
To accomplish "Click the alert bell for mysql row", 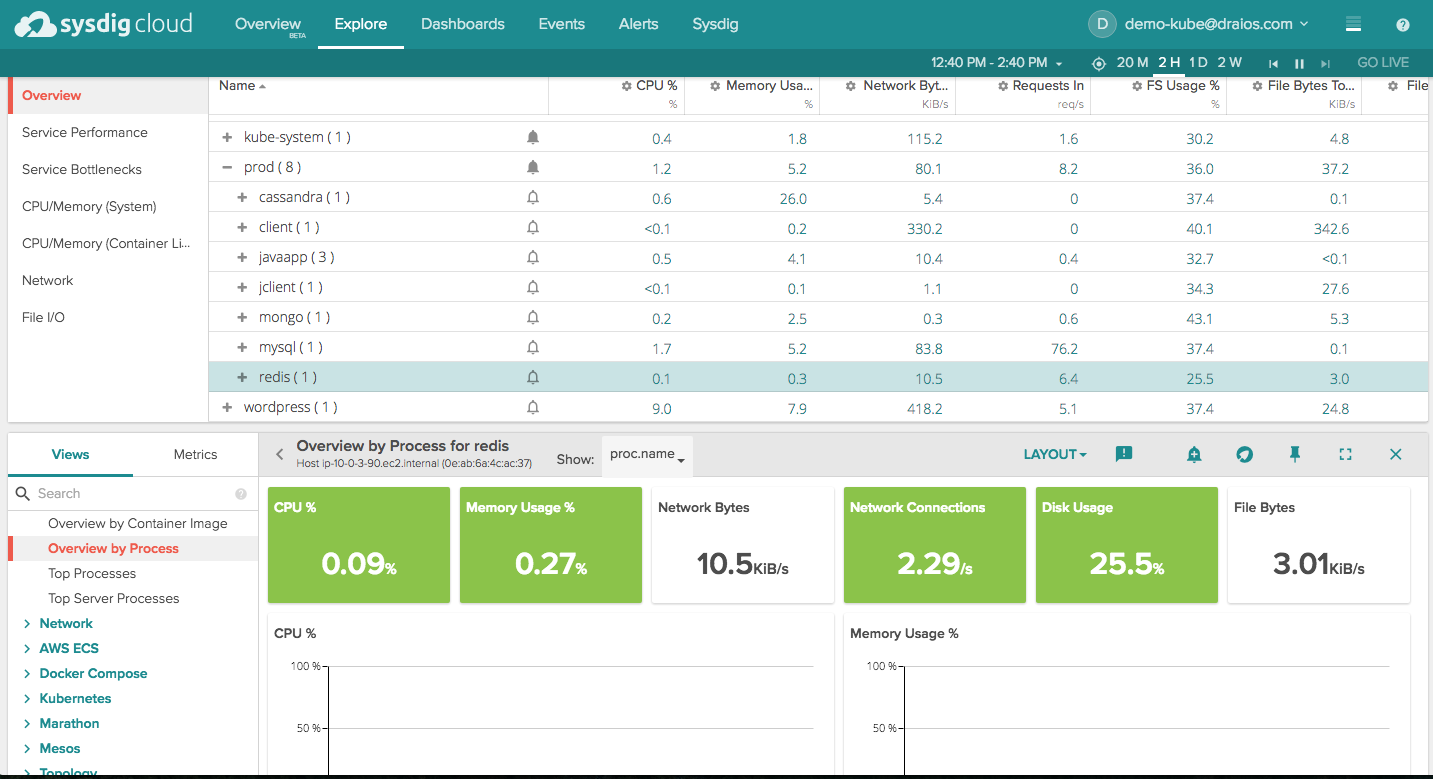I will coord(533,347).
